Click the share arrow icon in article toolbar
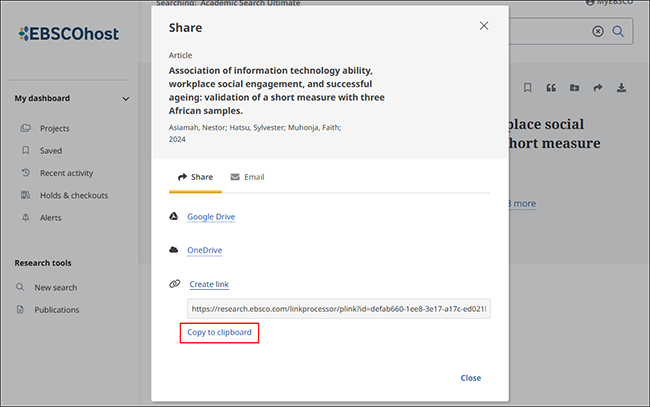This screenshot has height=407, width=650. point(598,87)
